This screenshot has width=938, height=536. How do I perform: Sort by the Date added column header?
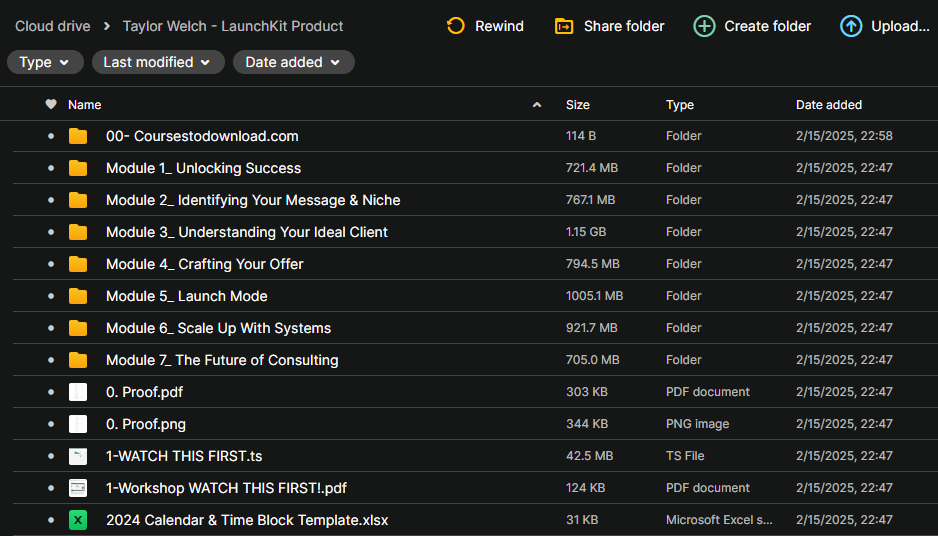(829, 105)
